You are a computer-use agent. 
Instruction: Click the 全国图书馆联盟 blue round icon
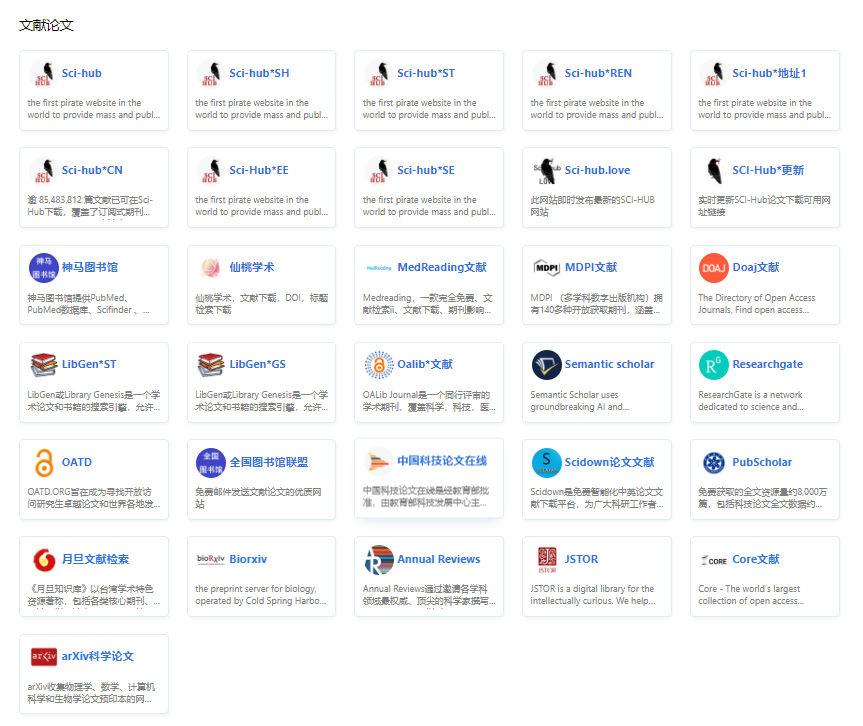click(211, 462)
